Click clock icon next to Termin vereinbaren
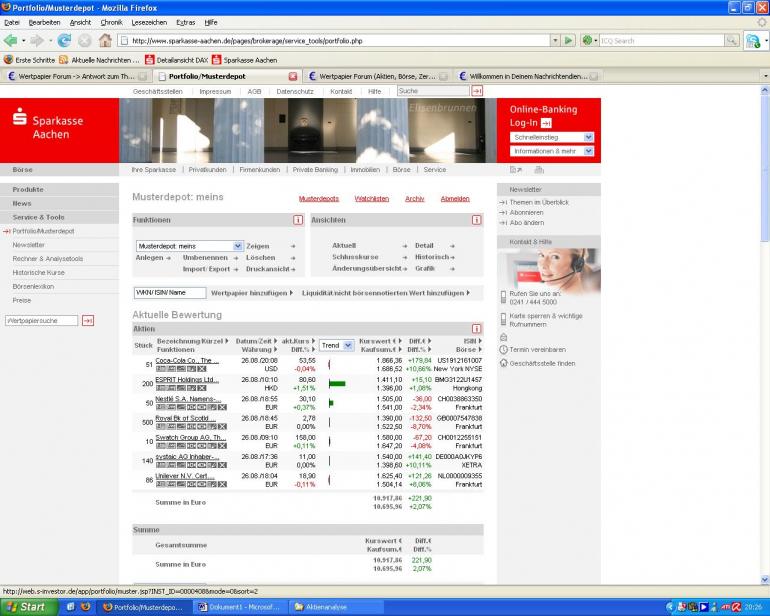Viewport: 770px width, 616px height. pos(503,349)
